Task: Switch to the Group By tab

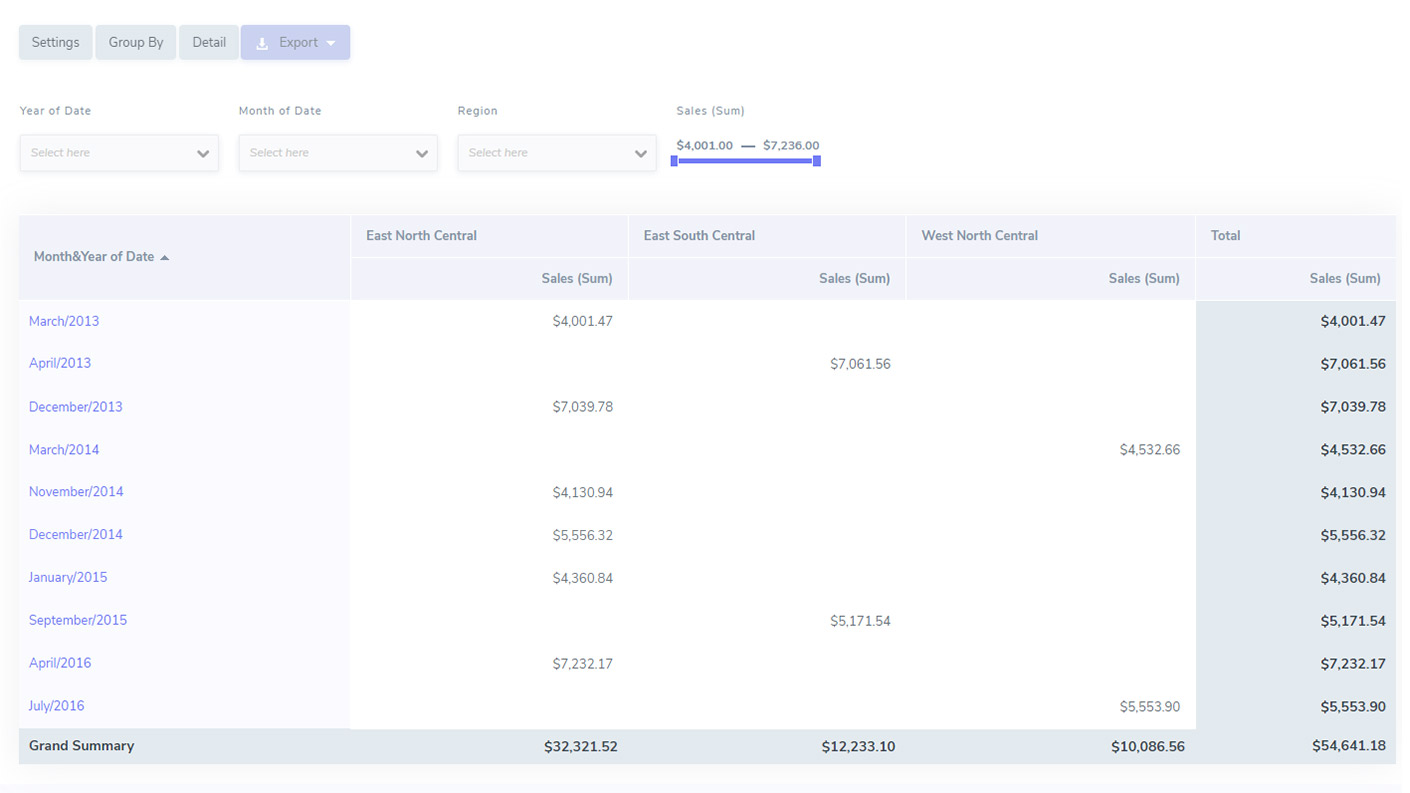Action: pos(136,43)
